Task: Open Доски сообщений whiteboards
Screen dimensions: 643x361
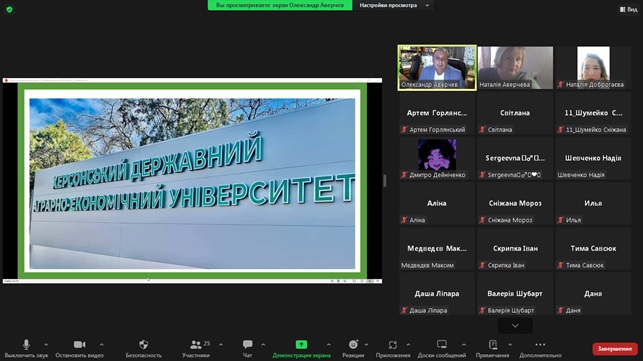Action: coord(442,348)
